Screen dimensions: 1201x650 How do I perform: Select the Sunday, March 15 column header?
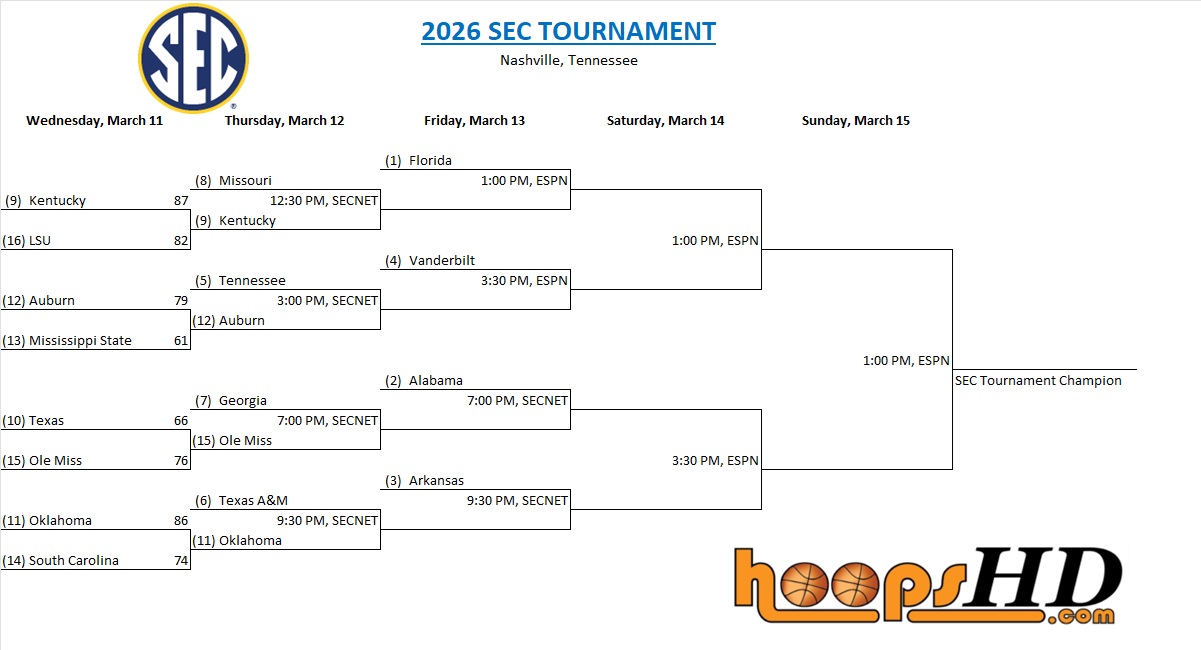(x=855, y=121)
